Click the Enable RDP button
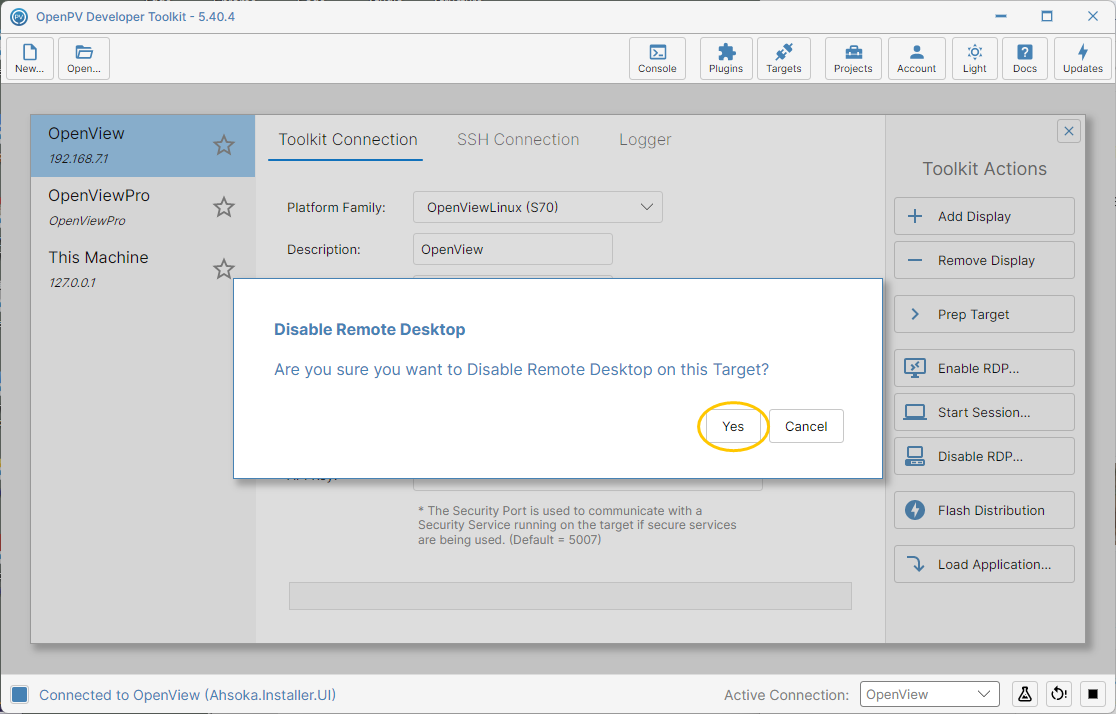This screenshot has height=714, width=1116. tap(984, 368)
